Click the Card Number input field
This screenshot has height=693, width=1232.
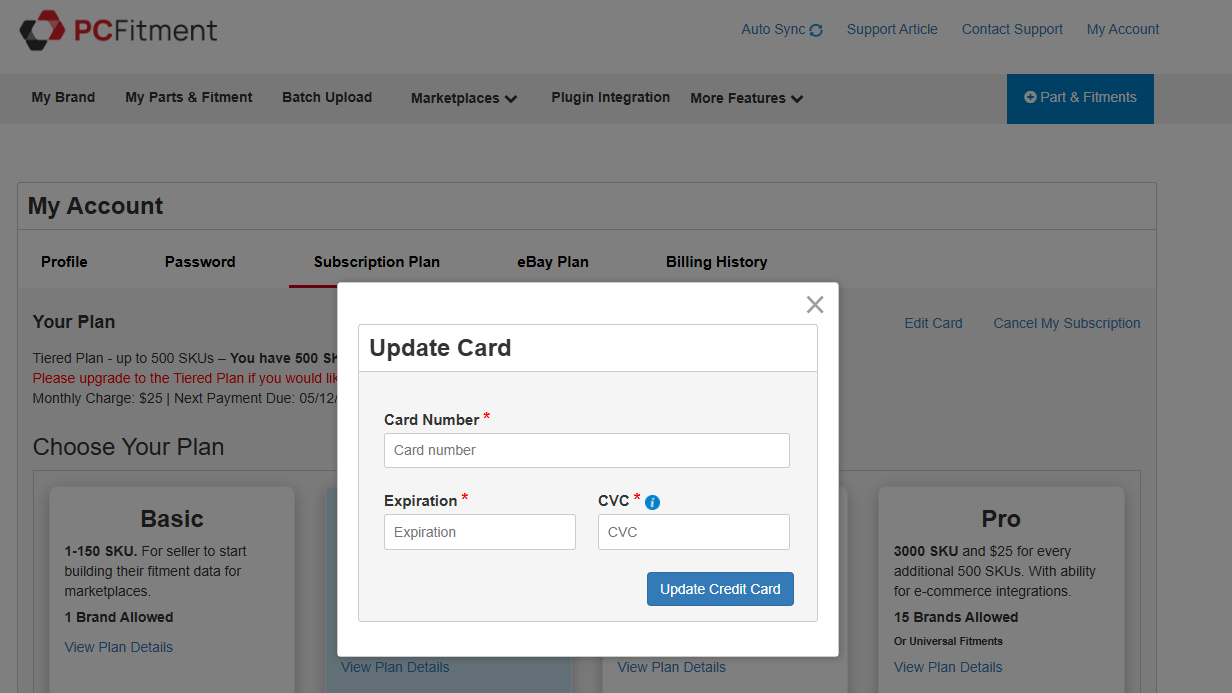click(586, 450)
